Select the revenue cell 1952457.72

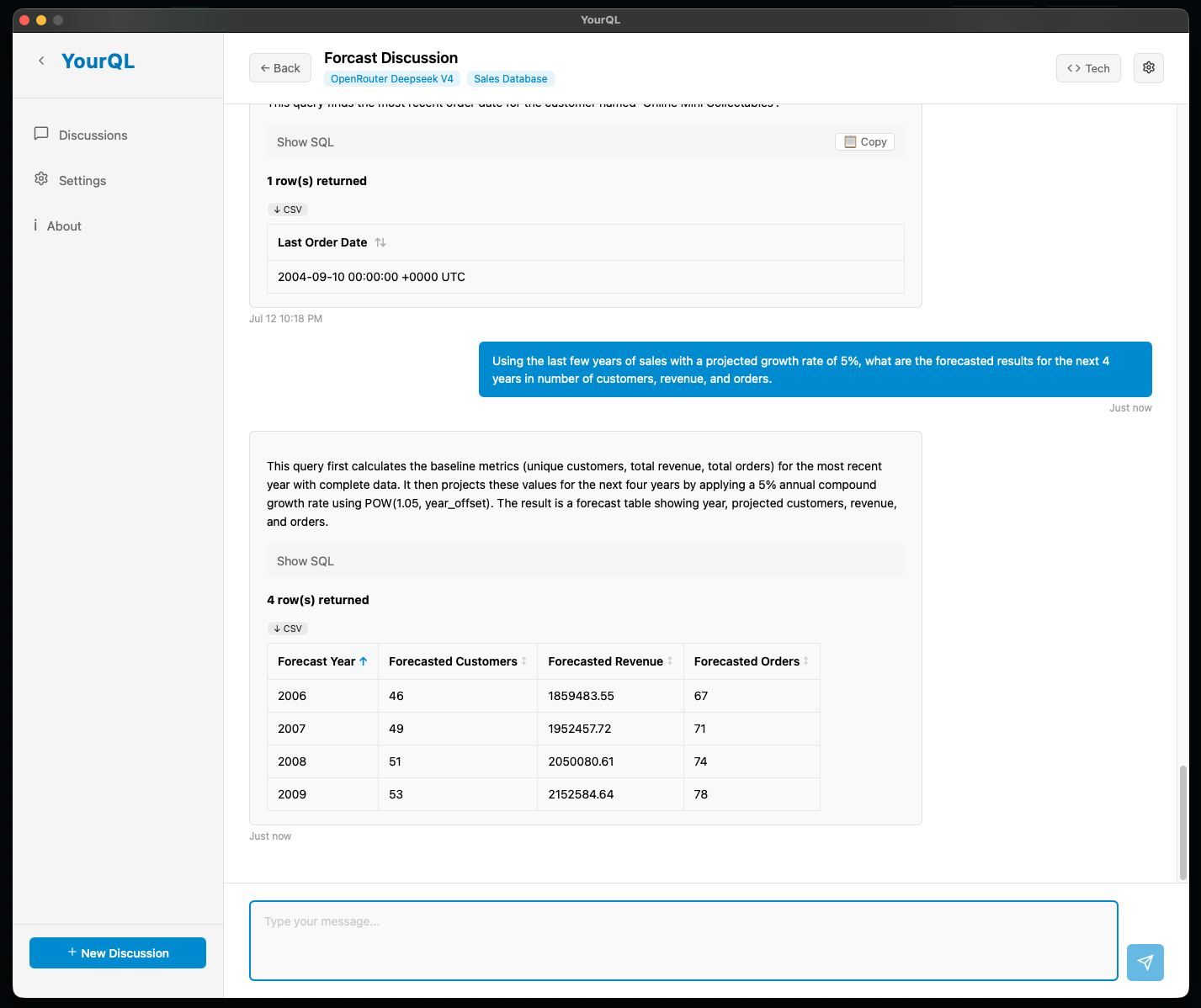[610, 729]
